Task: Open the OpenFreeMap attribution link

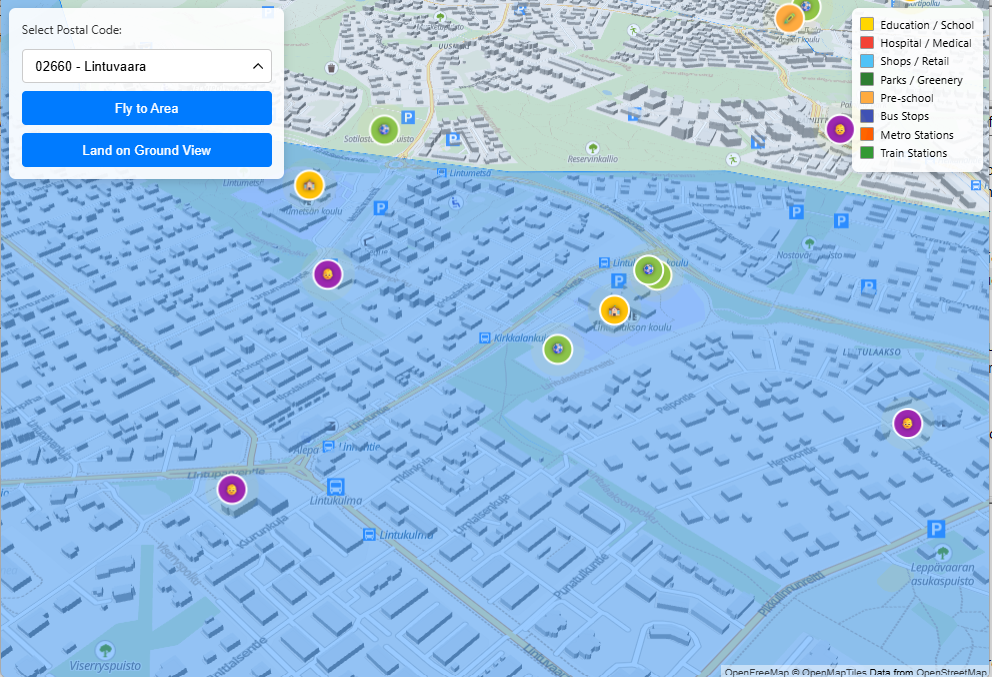Action: (x=757, y=672)
